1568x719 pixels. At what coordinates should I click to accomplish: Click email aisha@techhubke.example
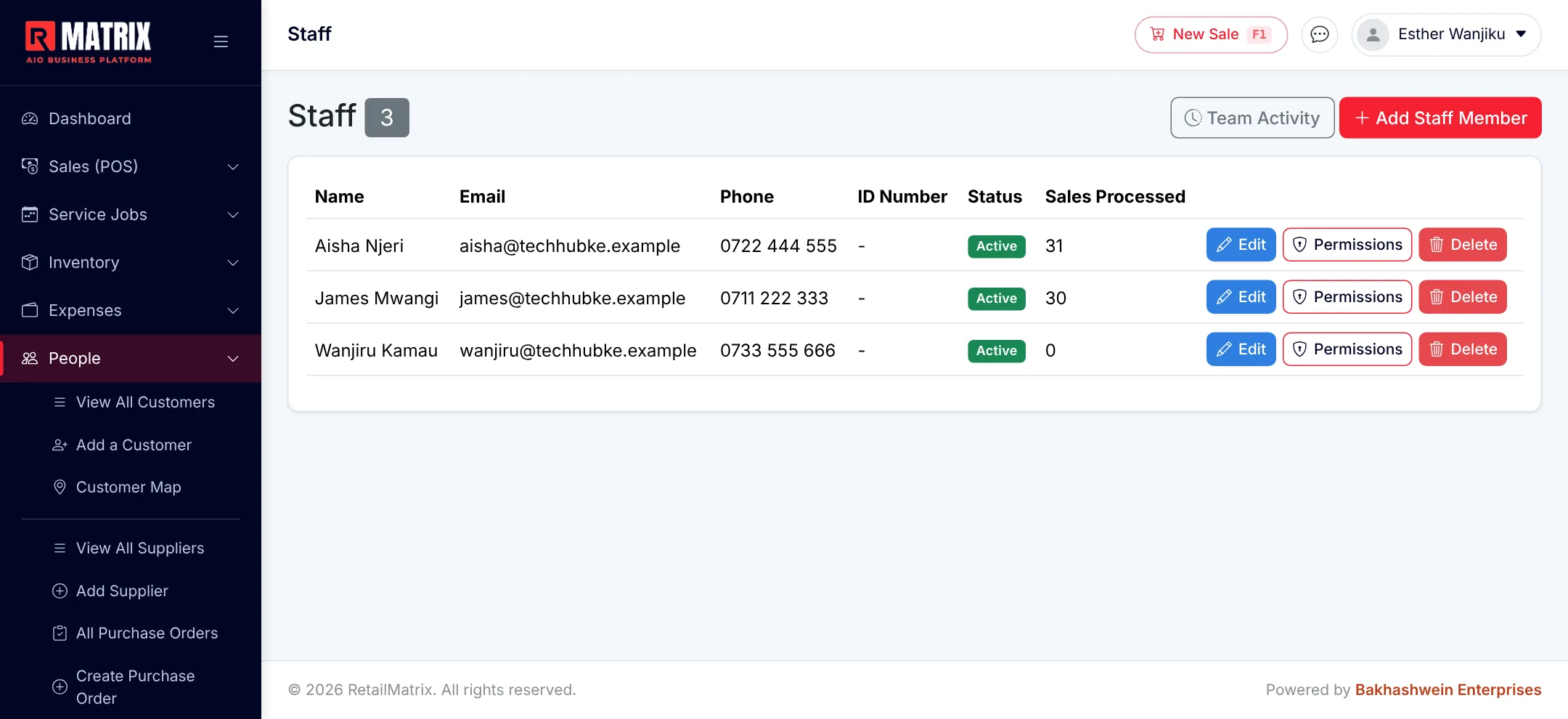click(570, 246)
